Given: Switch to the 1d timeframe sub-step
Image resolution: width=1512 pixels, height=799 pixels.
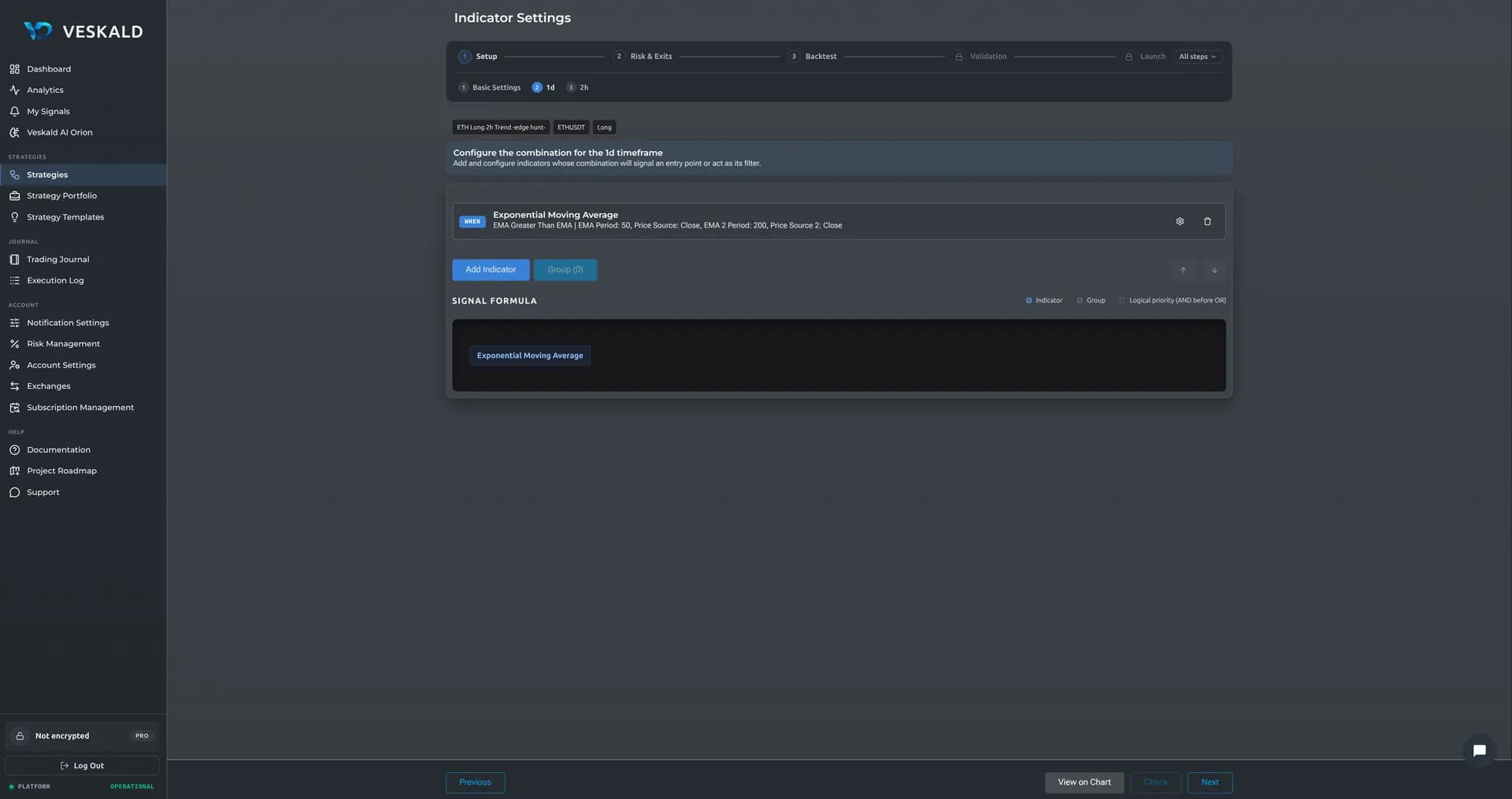Looking at the screenshot, I should pyautogui.click(x=543, y=87).
